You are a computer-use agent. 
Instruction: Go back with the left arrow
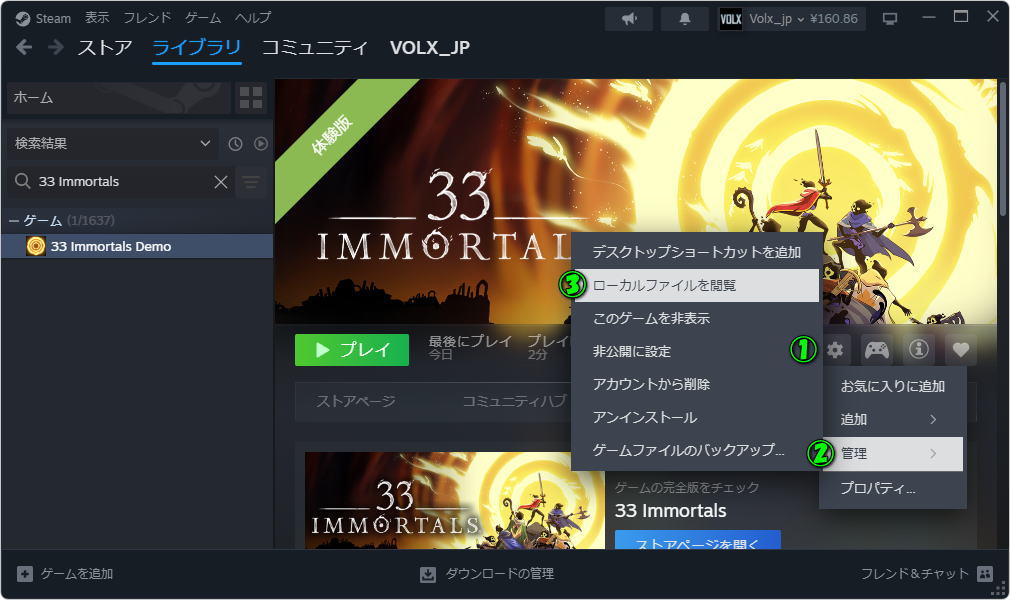pyautogui.click(x=24, y=47)
